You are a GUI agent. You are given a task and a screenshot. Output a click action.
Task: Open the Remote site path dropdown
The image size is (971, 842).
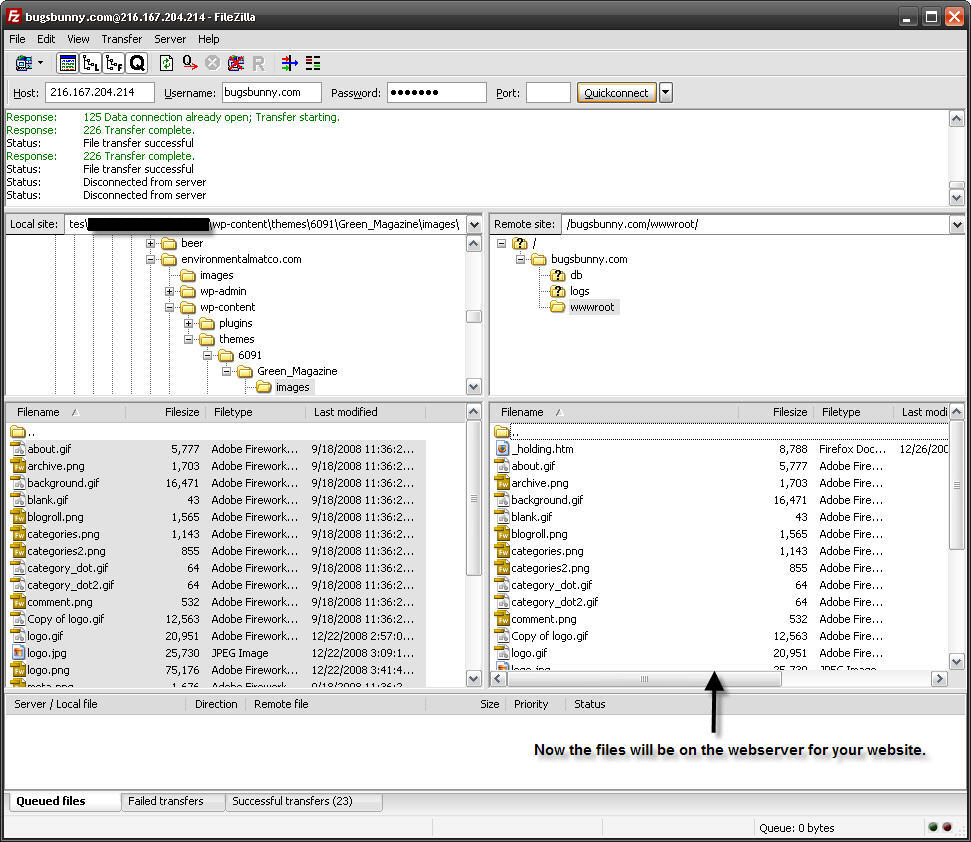tap(957, 224)
